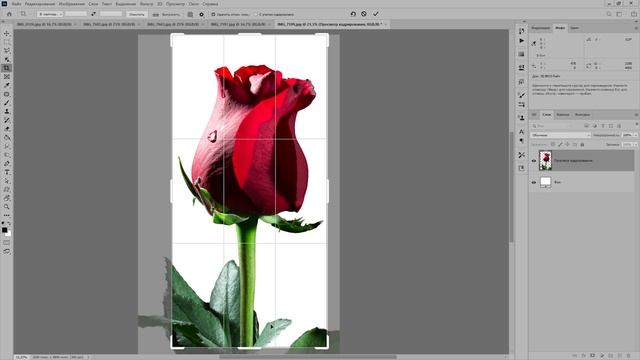Swap crop width and height values

coord(93,14)
